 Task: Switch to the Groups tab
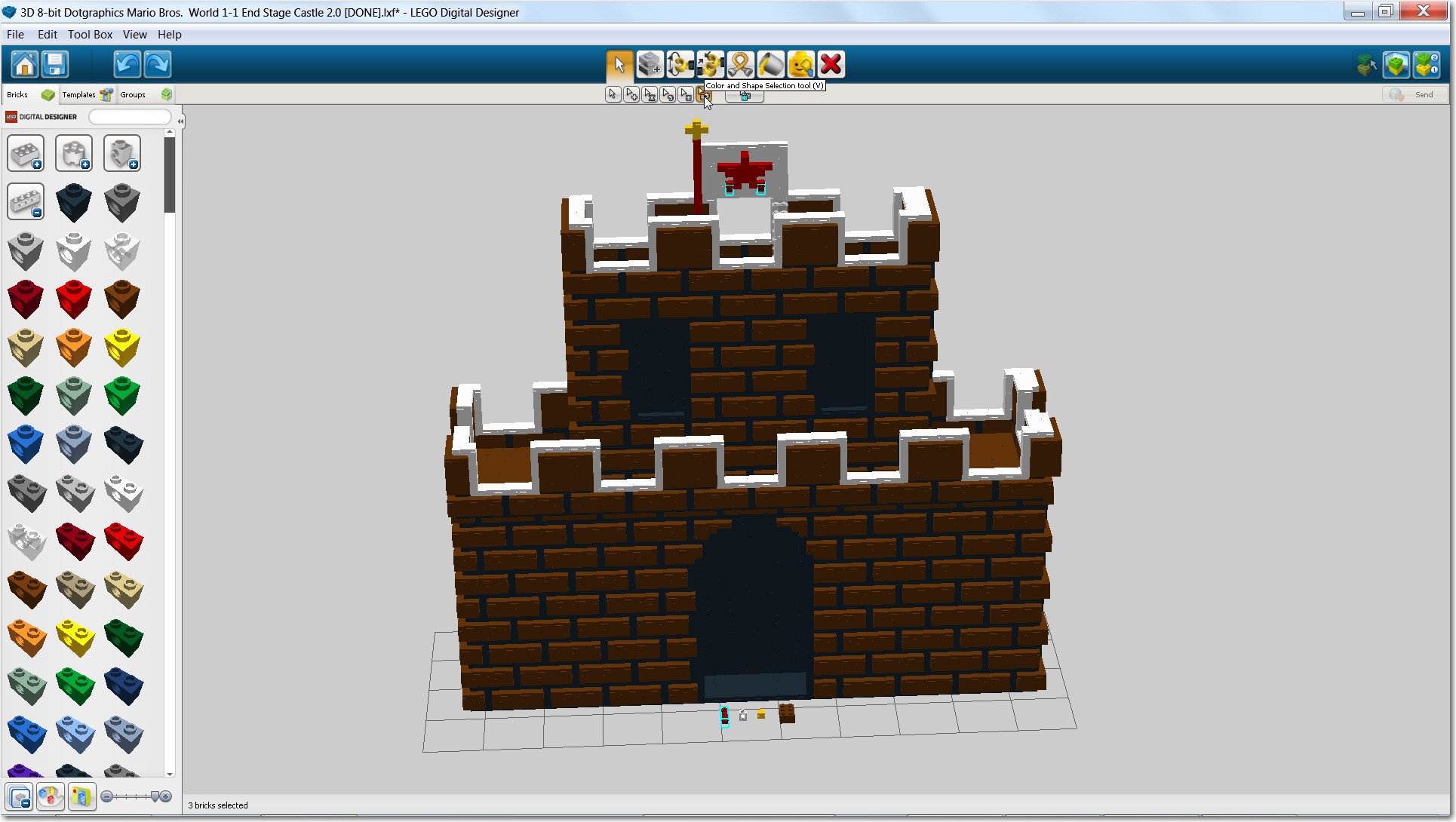[146, 94]
